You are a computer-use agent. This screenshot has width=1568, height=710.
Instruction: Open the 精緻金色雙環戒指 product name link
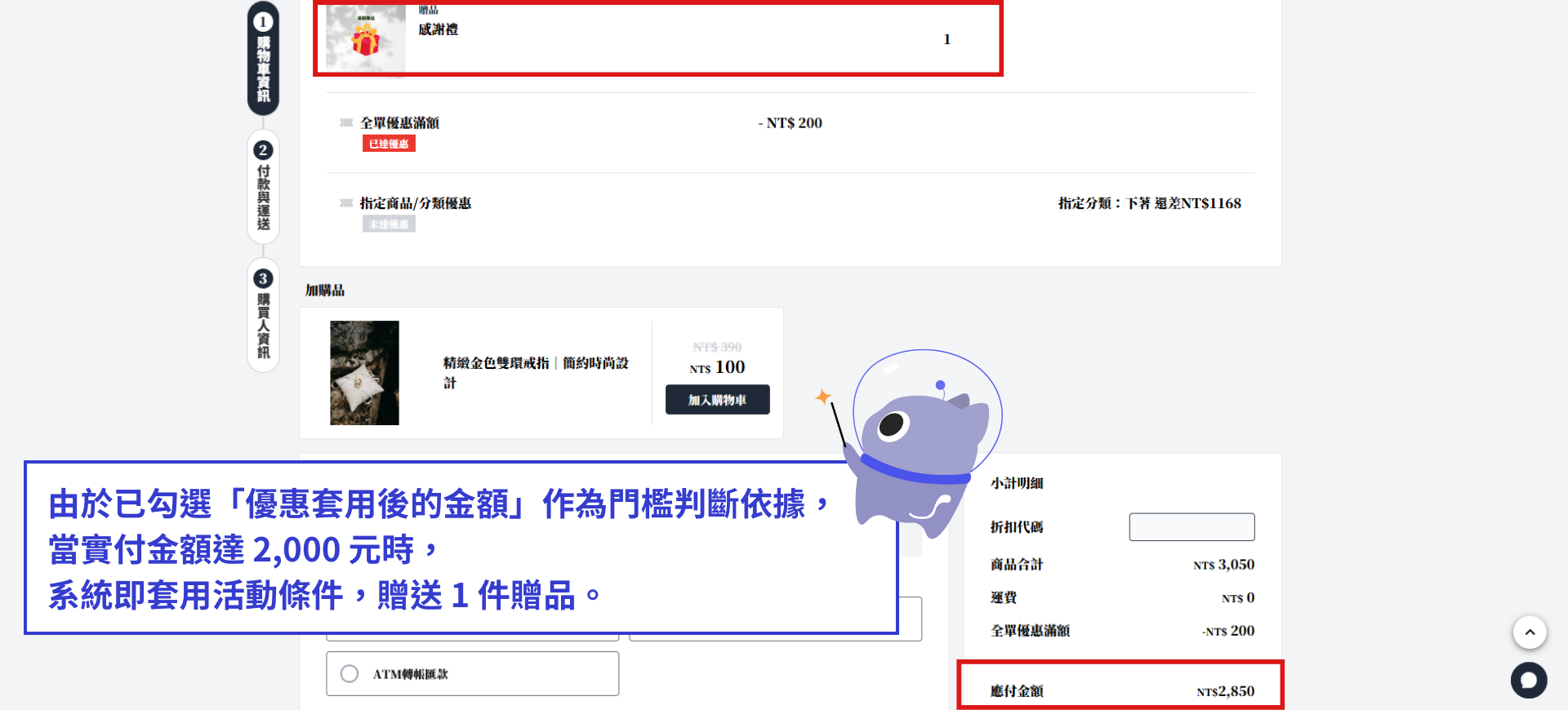tap(536, 373)
